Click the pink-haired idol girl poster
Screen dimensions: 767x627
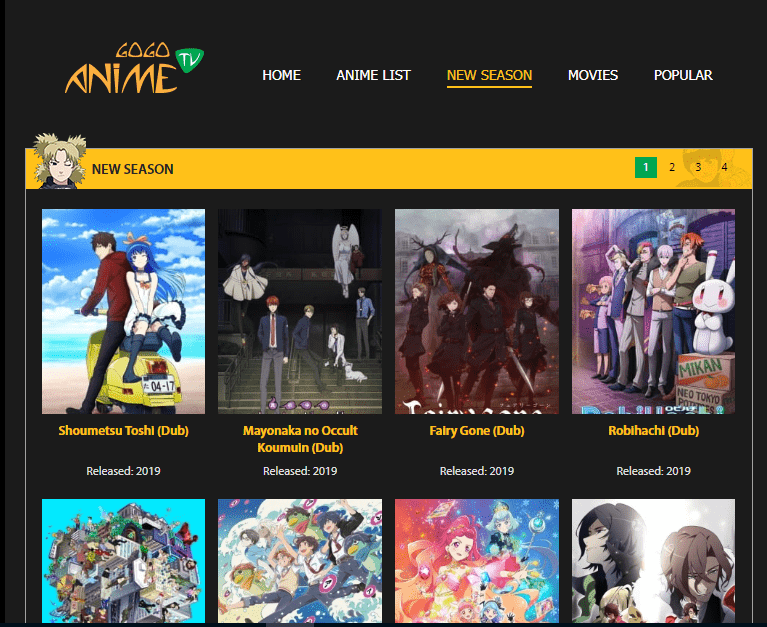click(x=477, y=561)
